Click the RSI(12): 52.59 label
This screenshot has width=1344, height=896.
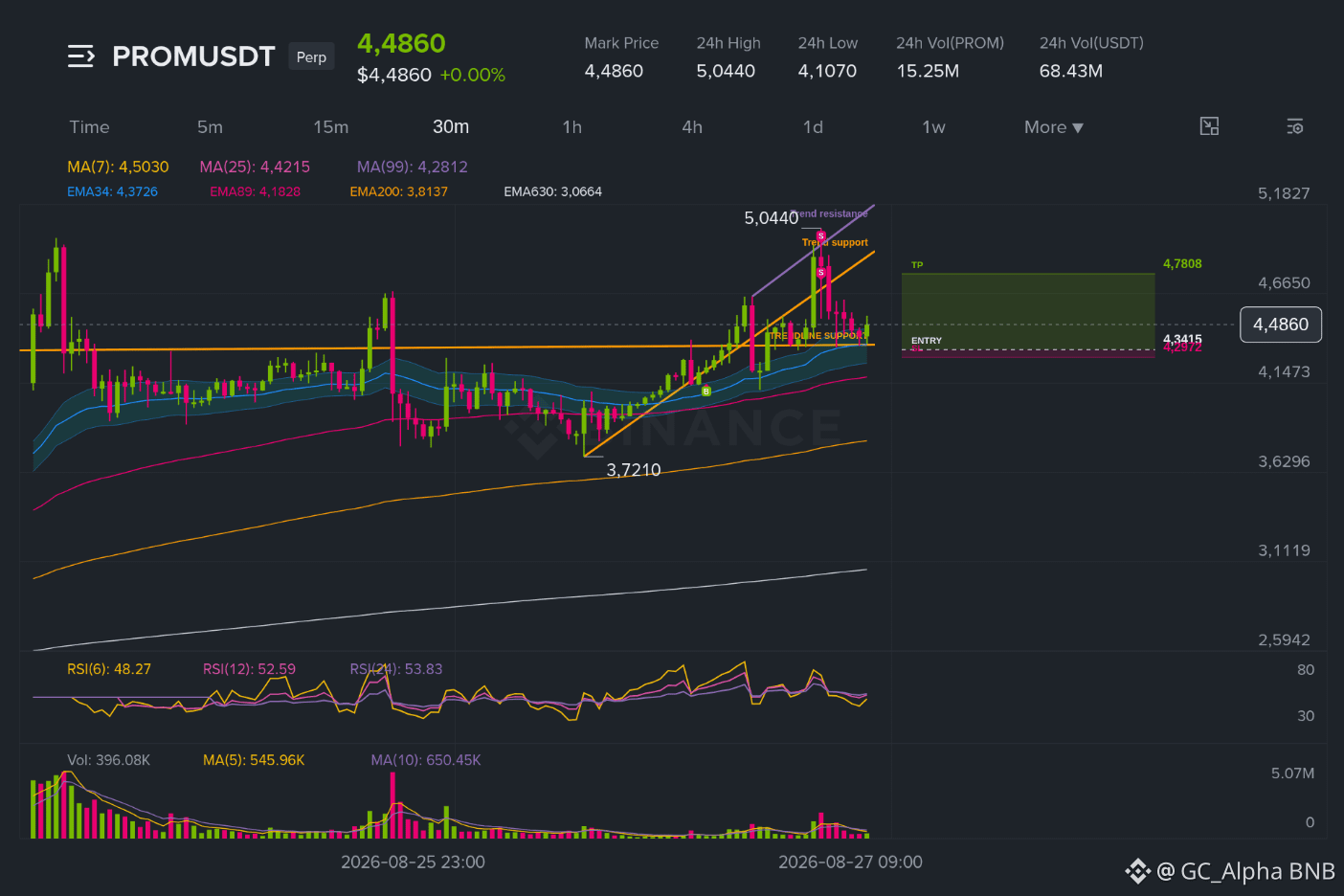pyautogui.click(x=249, y=669)
